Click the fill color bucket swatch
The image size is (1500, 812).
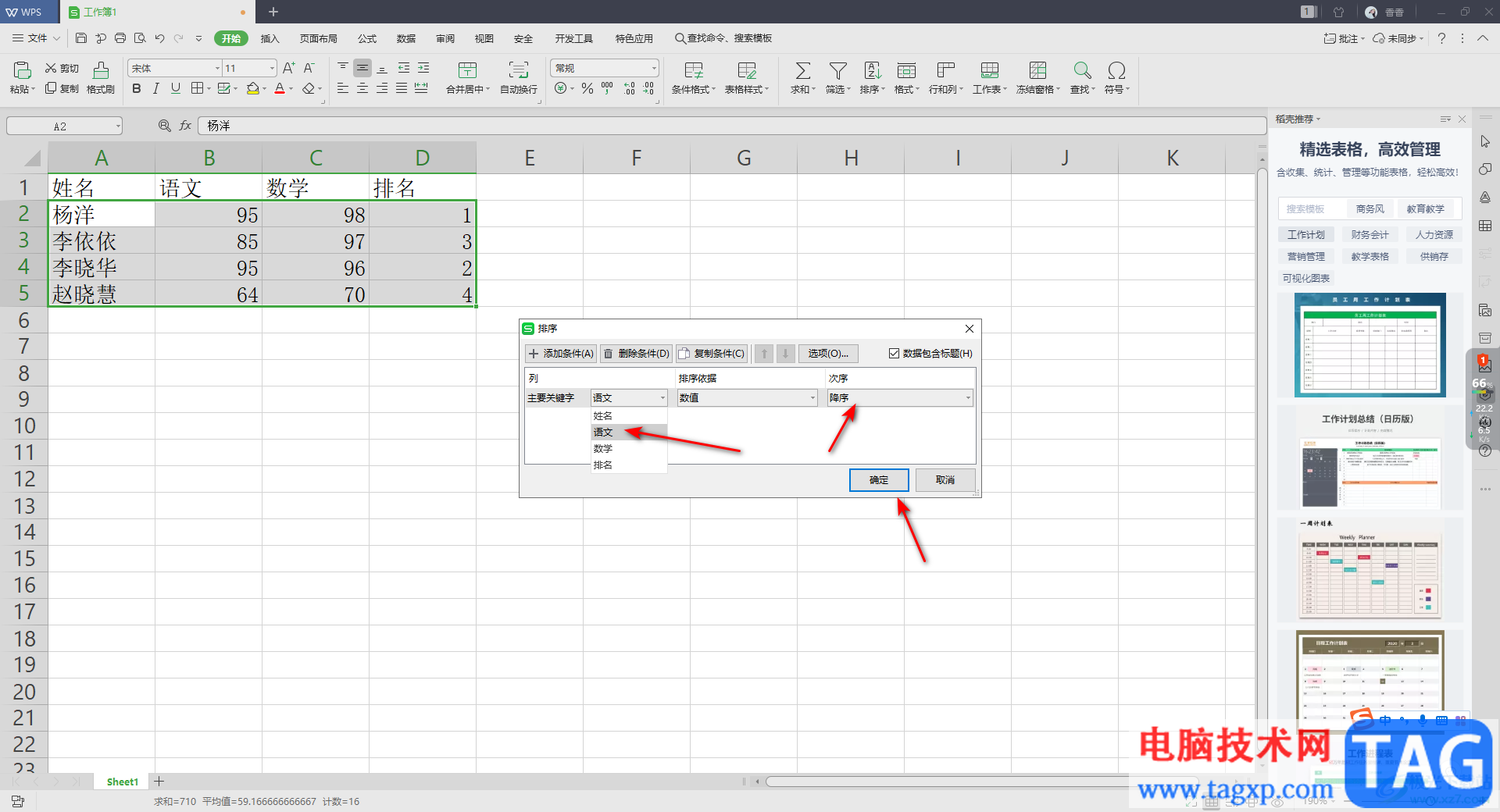point(252,89)
